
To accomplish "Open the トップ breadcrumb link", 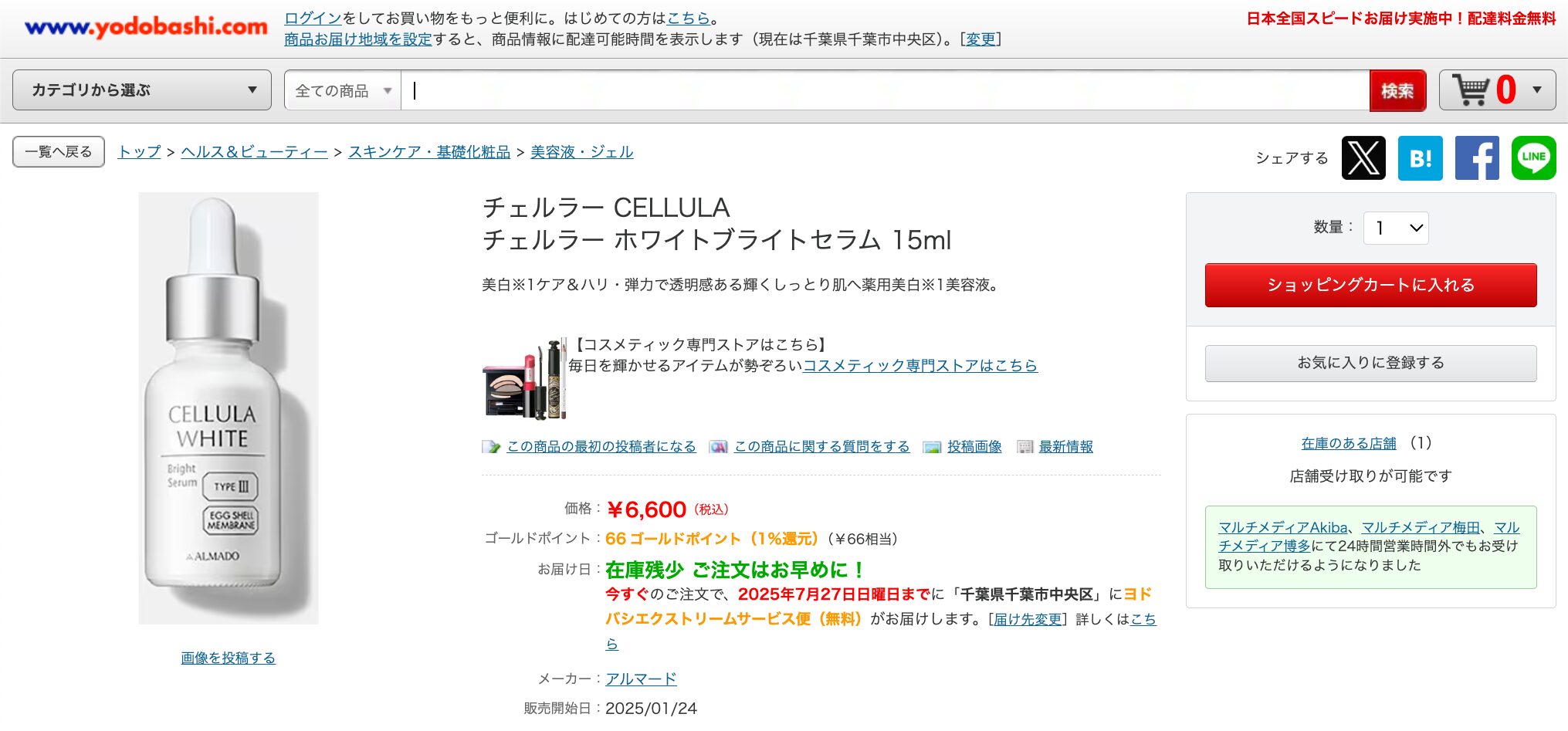I will pyautogui.click(x=139, y=152).
